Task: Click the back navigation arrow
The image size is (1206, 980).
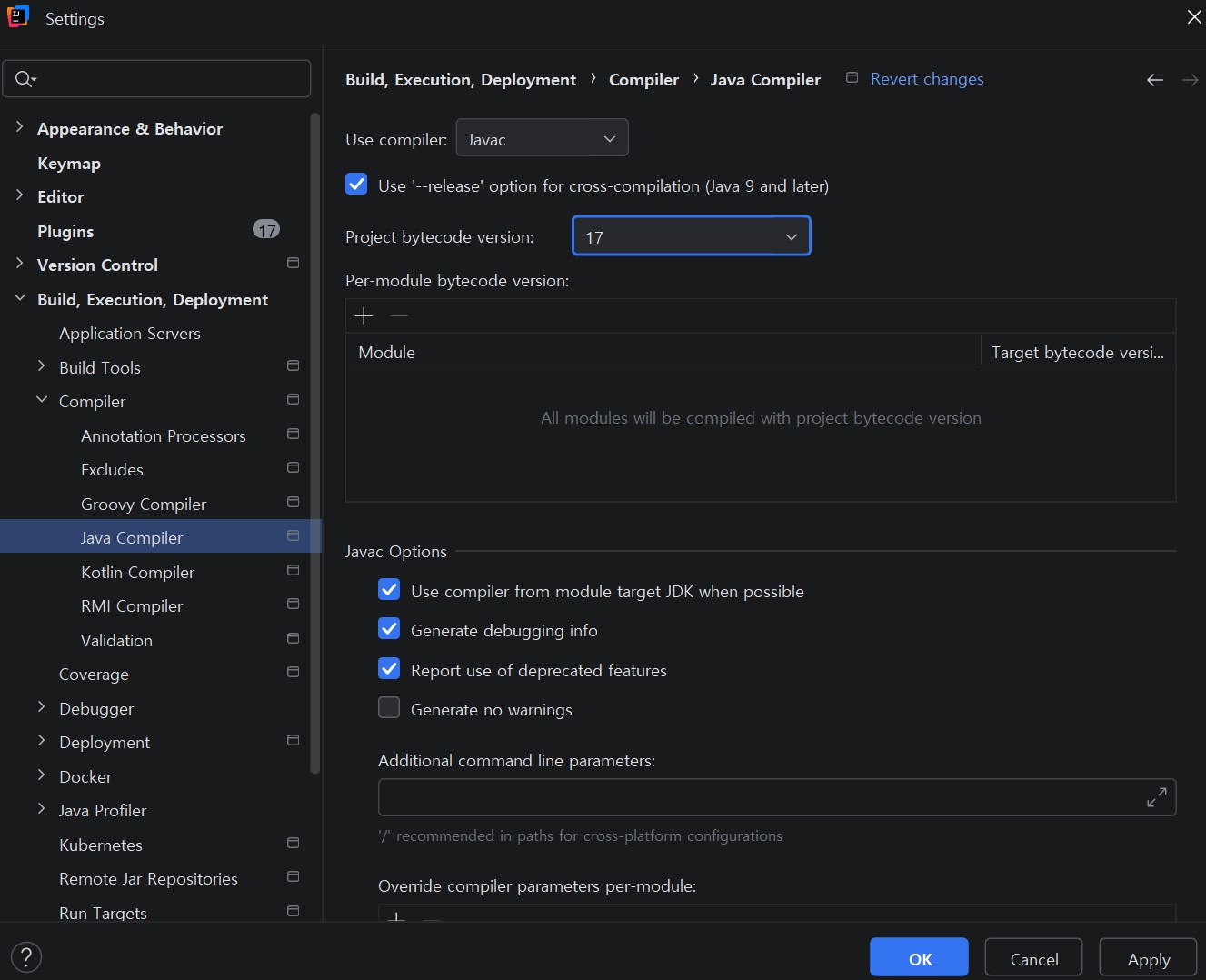Action: [x=1155, y=80]
